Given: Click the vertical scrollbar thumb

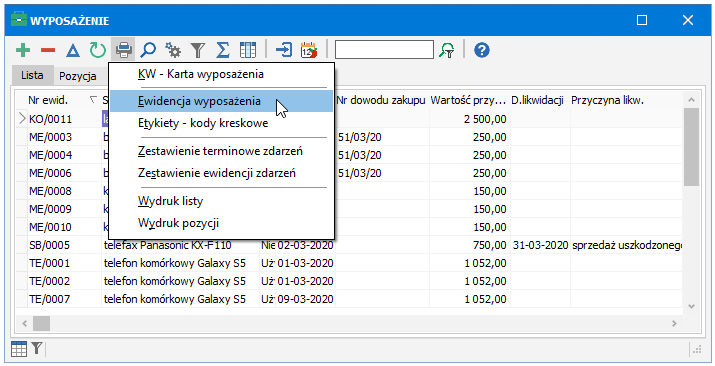Looking at the screenshot, I should (691, 147).
